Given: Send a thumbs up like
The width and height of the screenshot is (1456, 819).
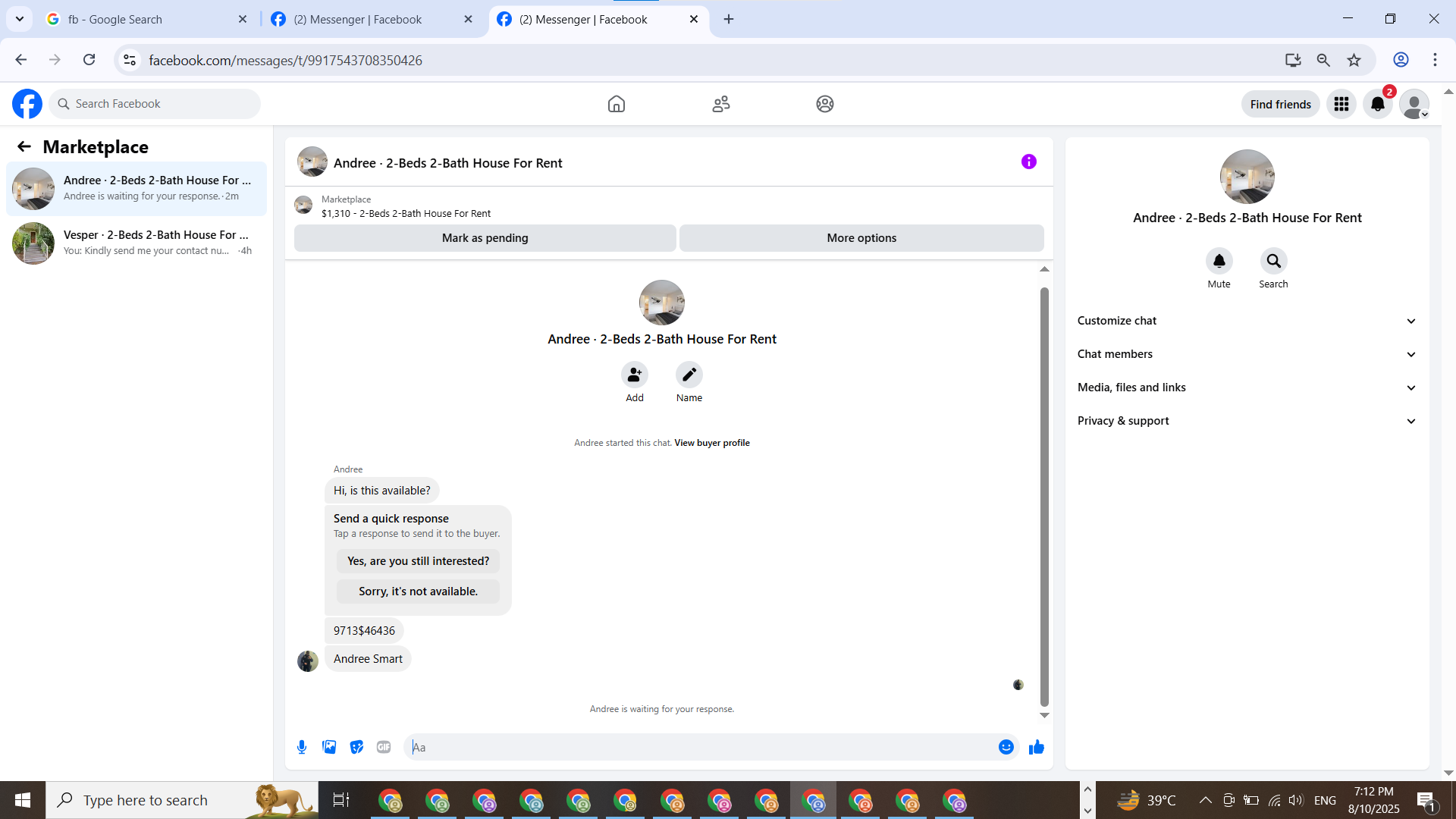Looking at the screenshot, I should [x=1037, y=747].
